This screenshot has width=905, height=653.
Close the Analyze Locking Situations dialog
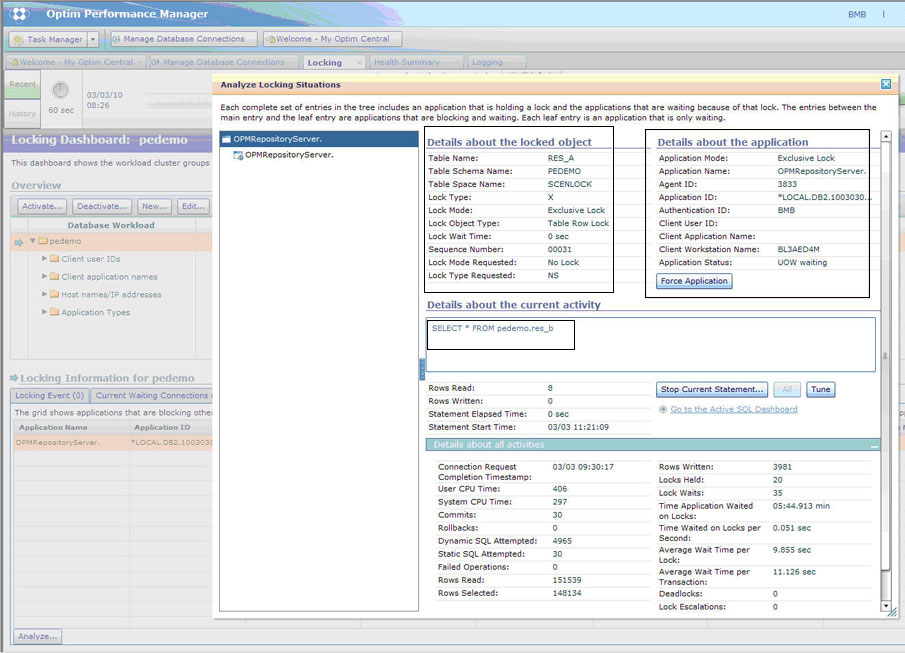coord(886,84)
